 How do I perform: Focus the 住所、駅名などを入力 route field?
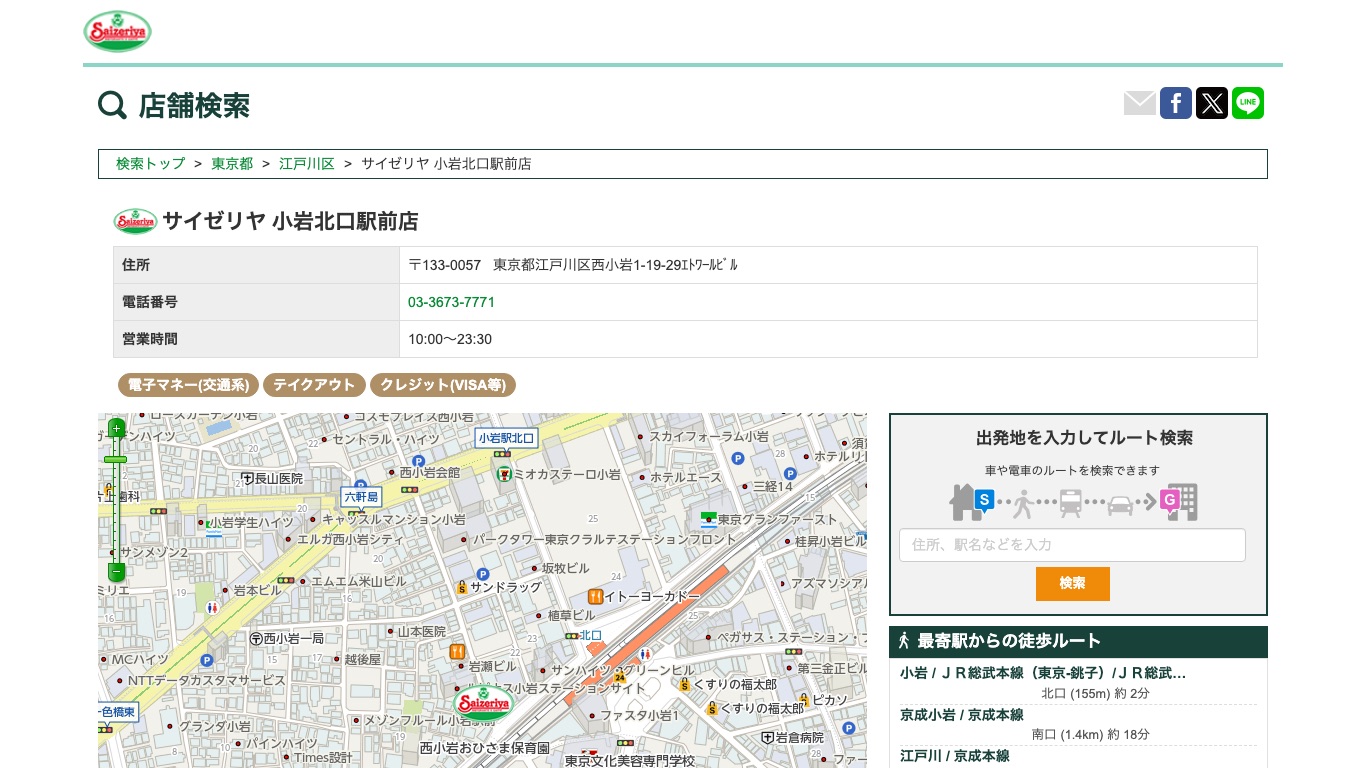(1072, 545)
